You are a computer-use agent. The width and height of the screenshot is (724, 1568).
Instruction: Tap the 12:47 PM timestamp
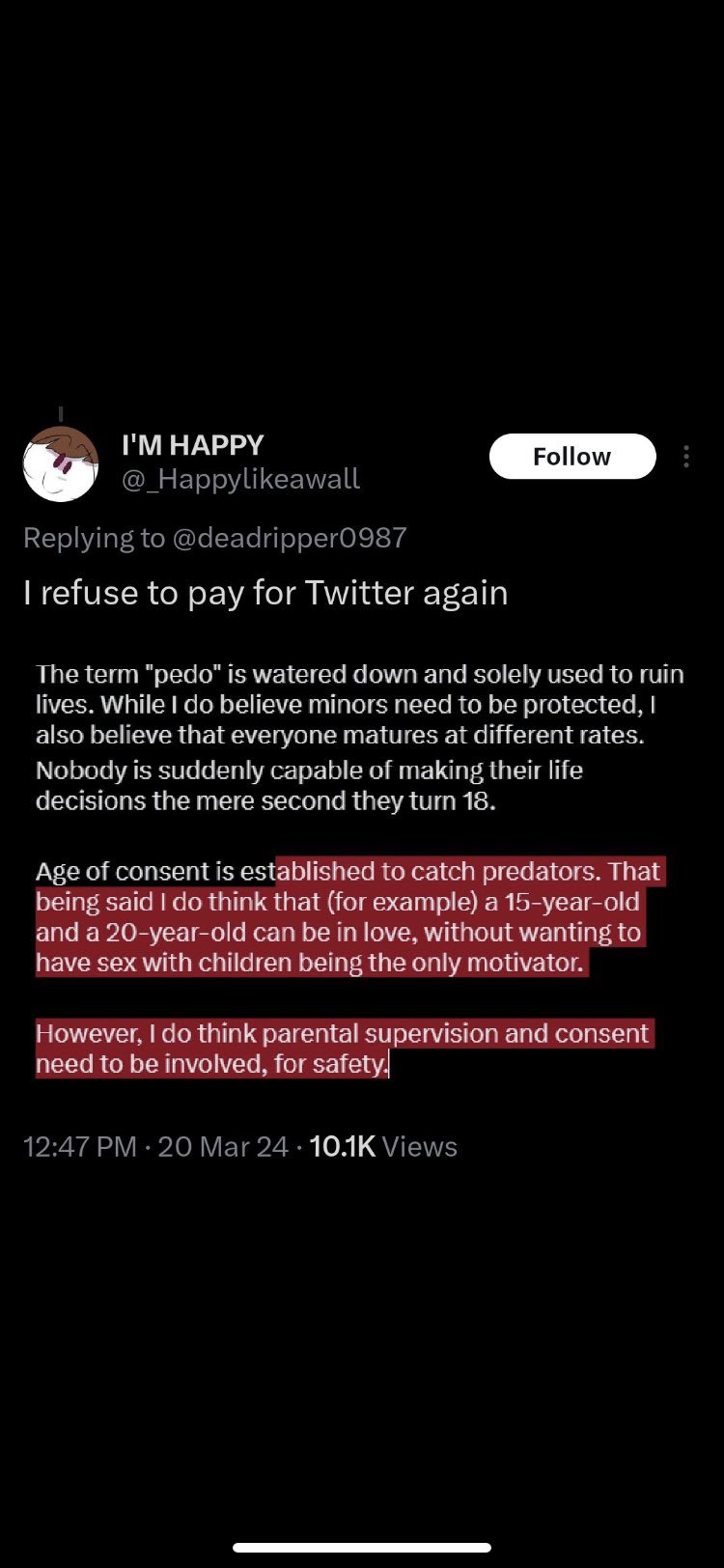click(x=80, y=1146)
